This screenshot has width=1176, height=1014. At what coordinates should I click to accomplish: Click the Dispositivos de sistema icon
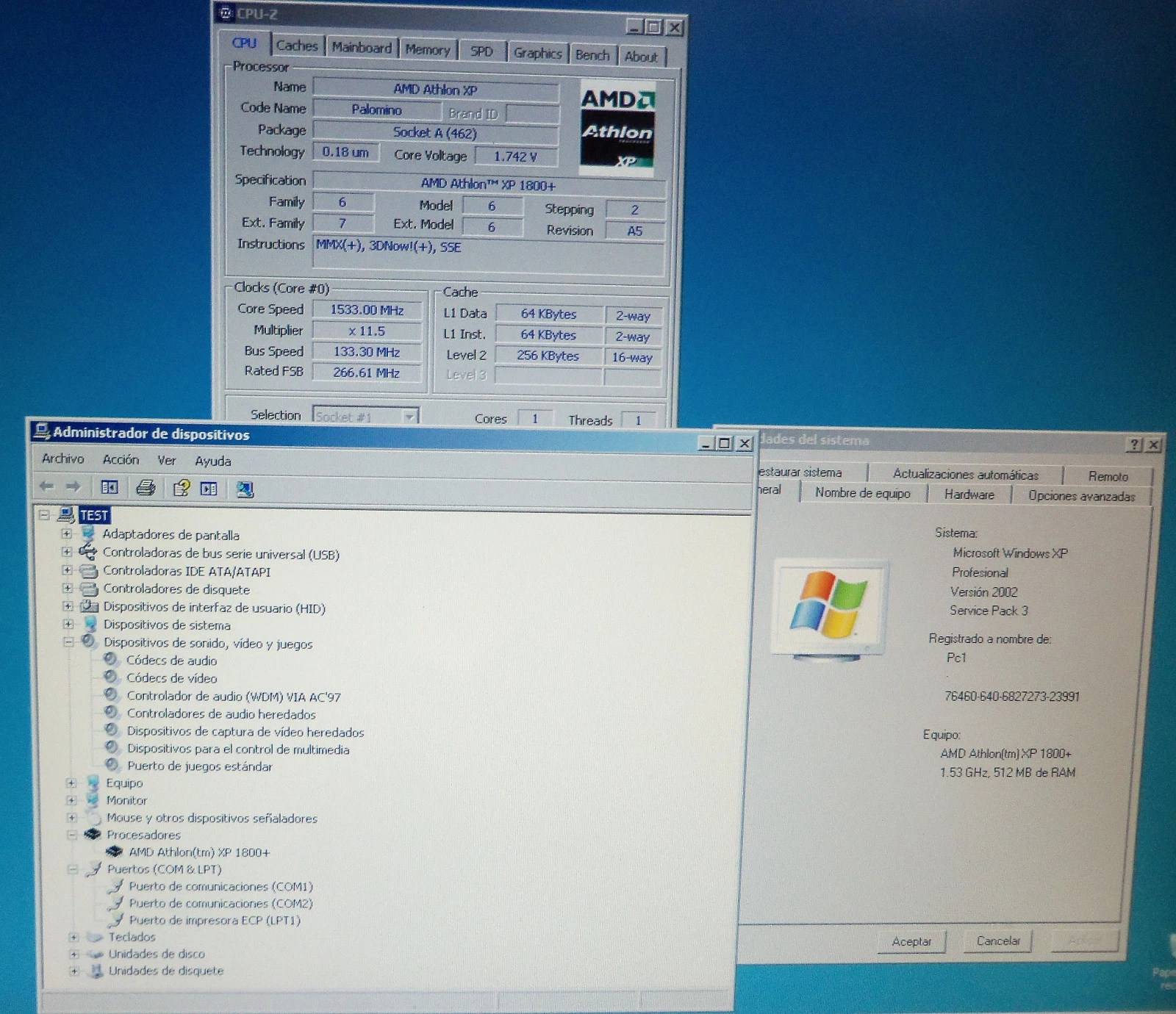click(90, 624)
